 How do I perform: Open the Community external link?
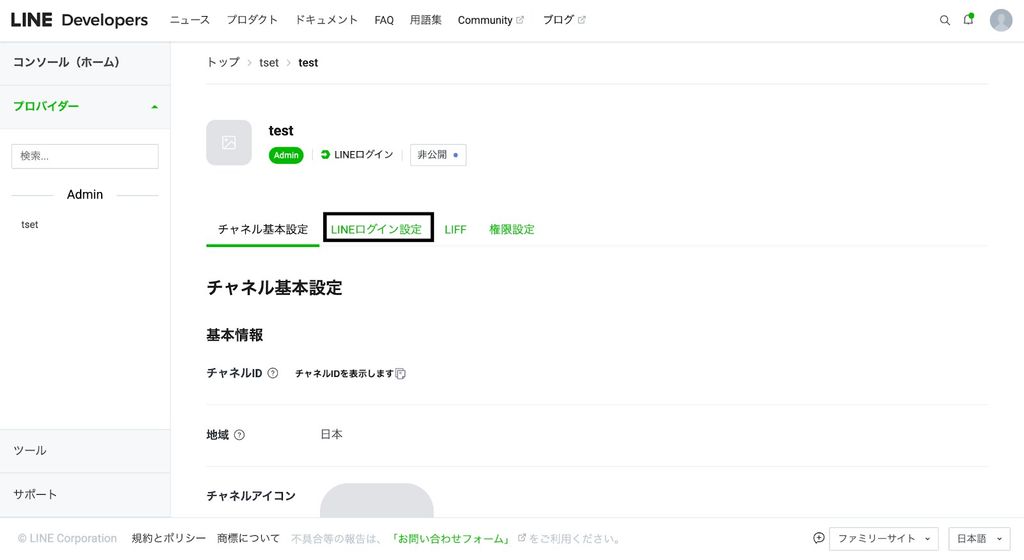point(490,20)
